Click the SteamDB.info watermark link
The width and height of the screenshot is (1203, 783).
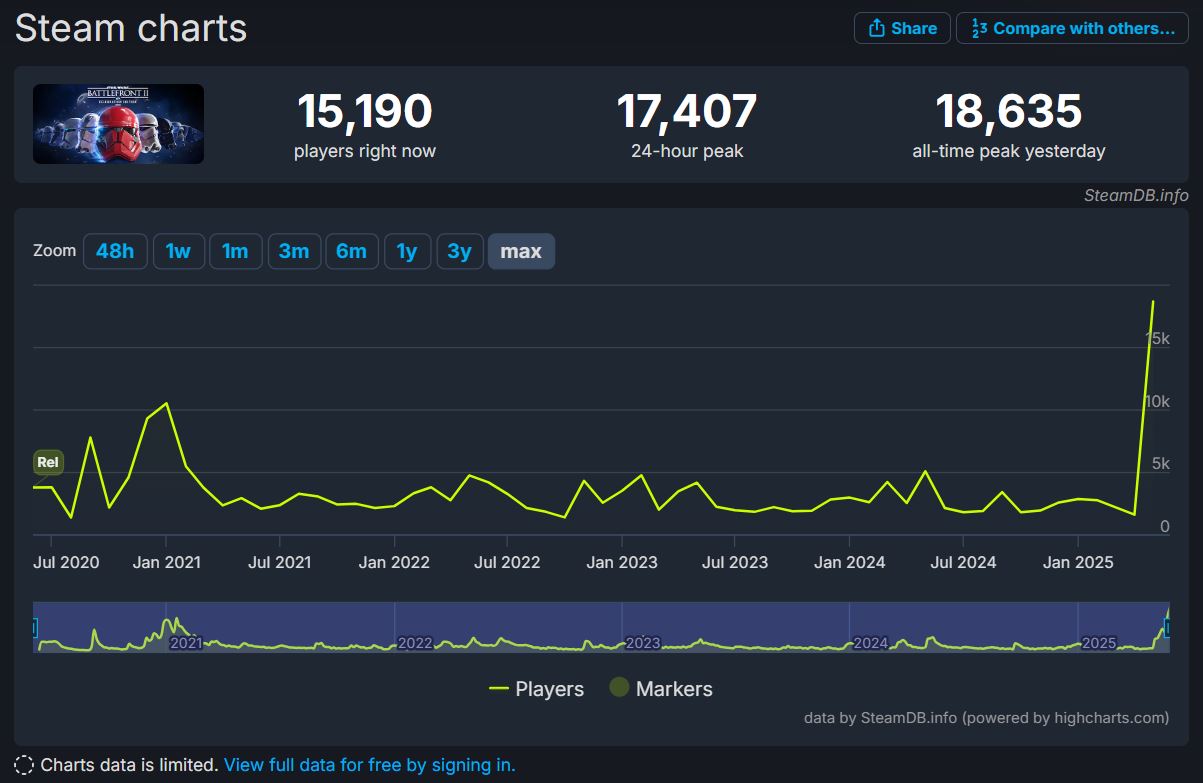(x=1136, y=195)
